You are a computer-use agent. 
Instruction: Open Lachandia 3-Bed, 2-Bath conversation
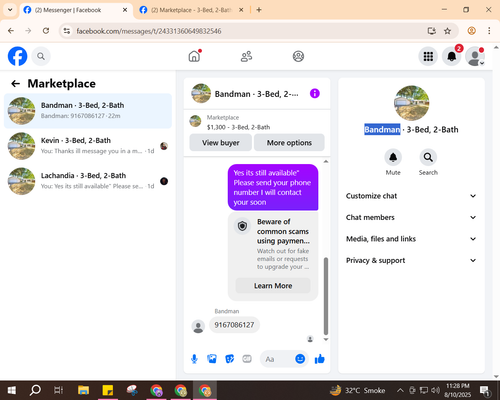(x=88, y=181)
